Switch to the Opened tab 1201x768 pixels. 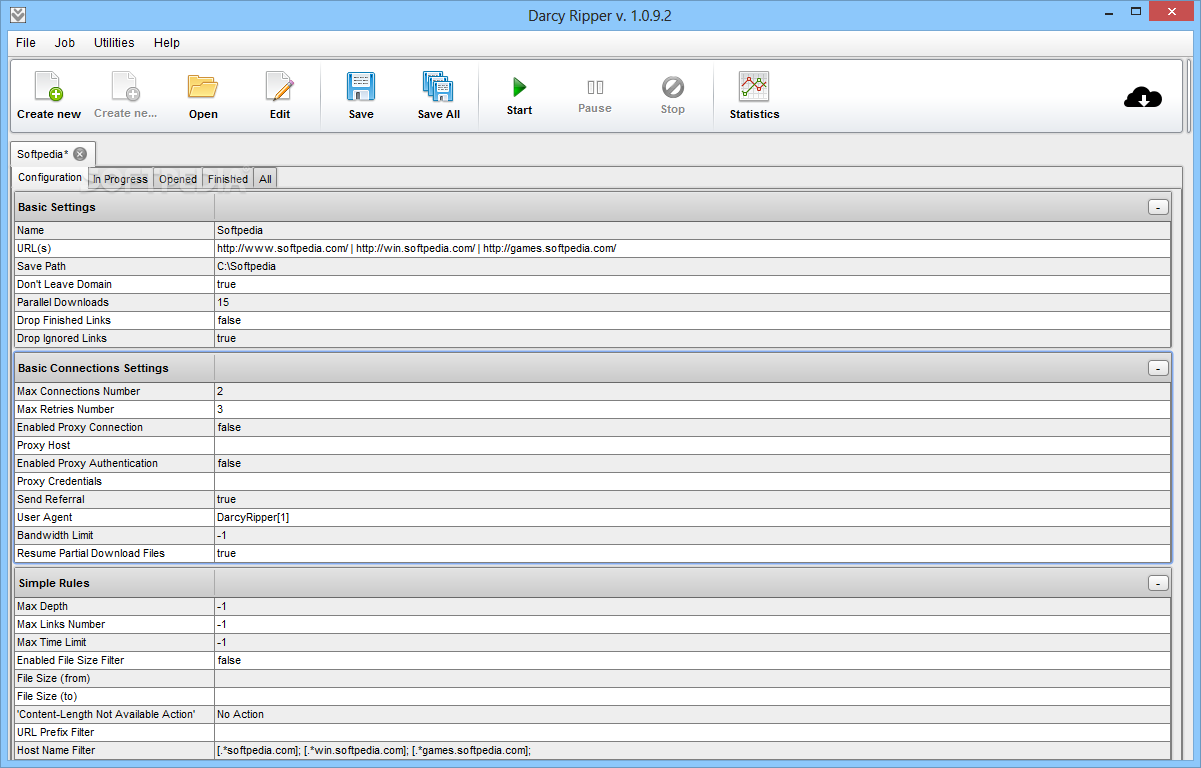click(x=178, y=179)
